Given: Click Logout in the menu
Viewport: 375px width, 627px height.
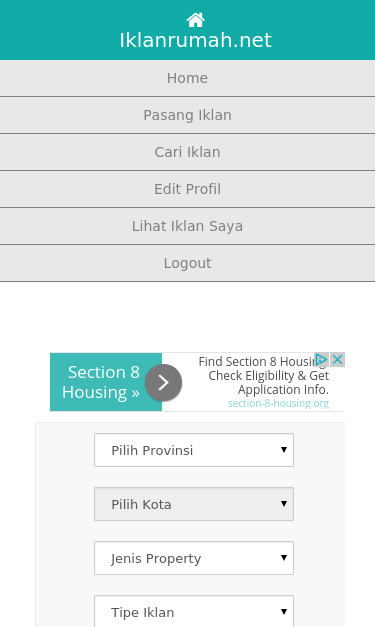Looking at the screenshot, I should click(x=188, y=263).
